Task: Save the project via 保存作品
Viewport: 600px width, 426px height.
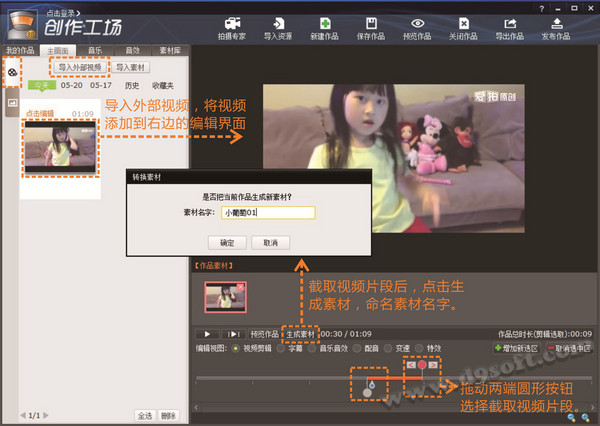Action: tap(371, 29)
